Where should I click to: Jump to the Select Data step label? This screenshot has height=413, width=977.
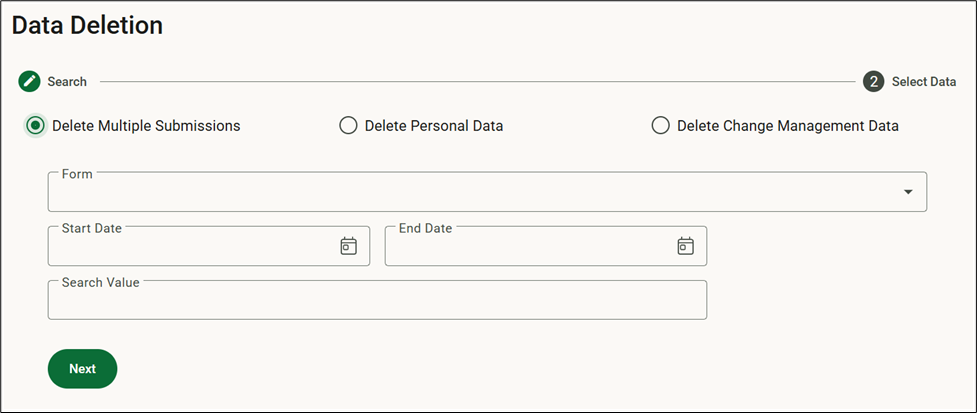924,82
